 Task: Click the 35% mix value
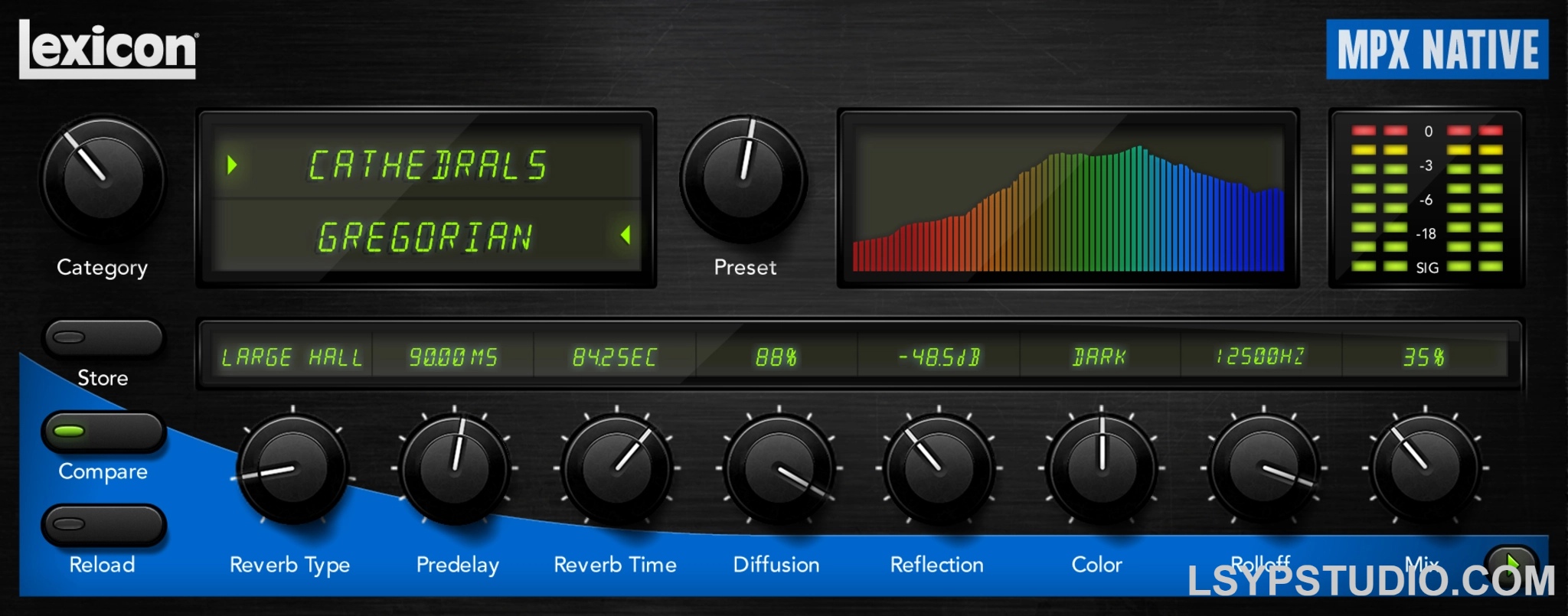click(1424, 357)
